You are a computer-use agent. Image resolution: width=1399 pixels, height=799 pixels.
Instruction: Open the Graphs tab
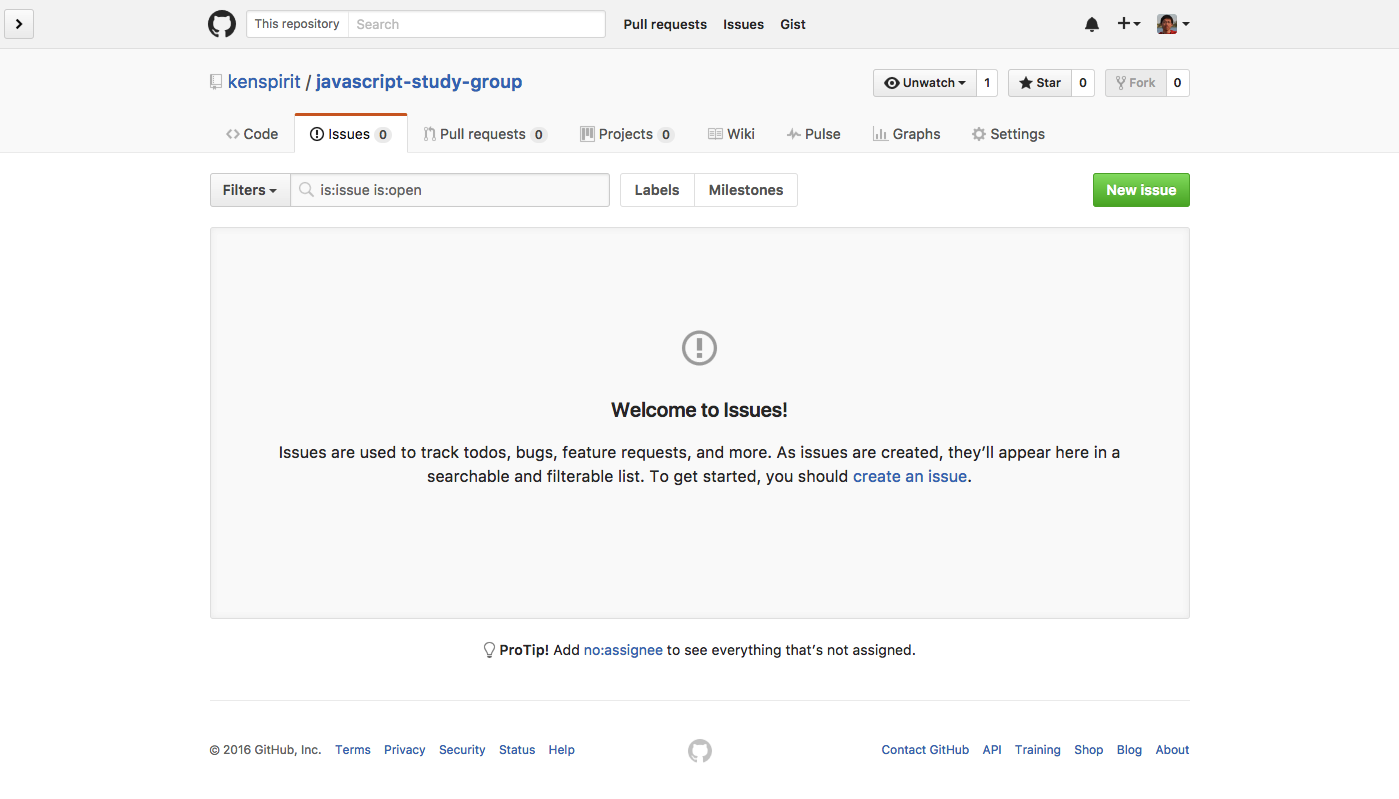(906, 134)
